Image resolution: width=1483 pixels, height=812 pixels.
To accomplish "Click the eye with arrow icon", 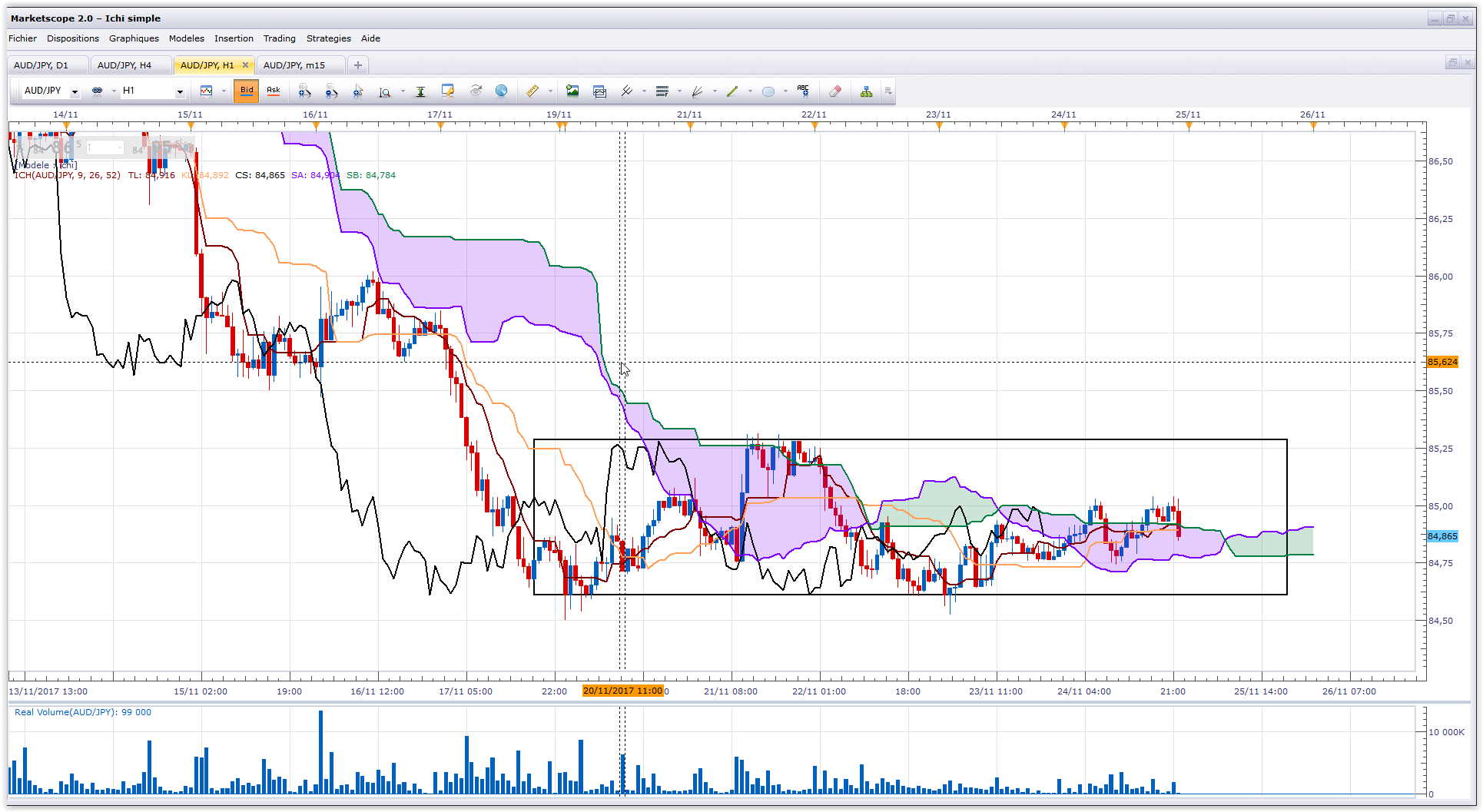I will 476,91.
